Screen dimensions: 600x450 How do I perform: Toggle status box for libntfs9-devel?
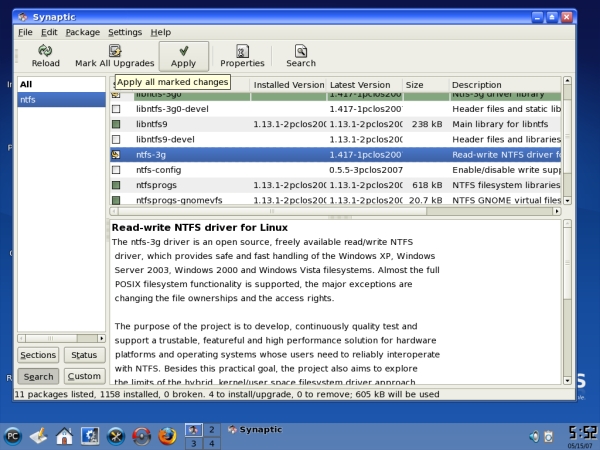click(x=116, y=139)
